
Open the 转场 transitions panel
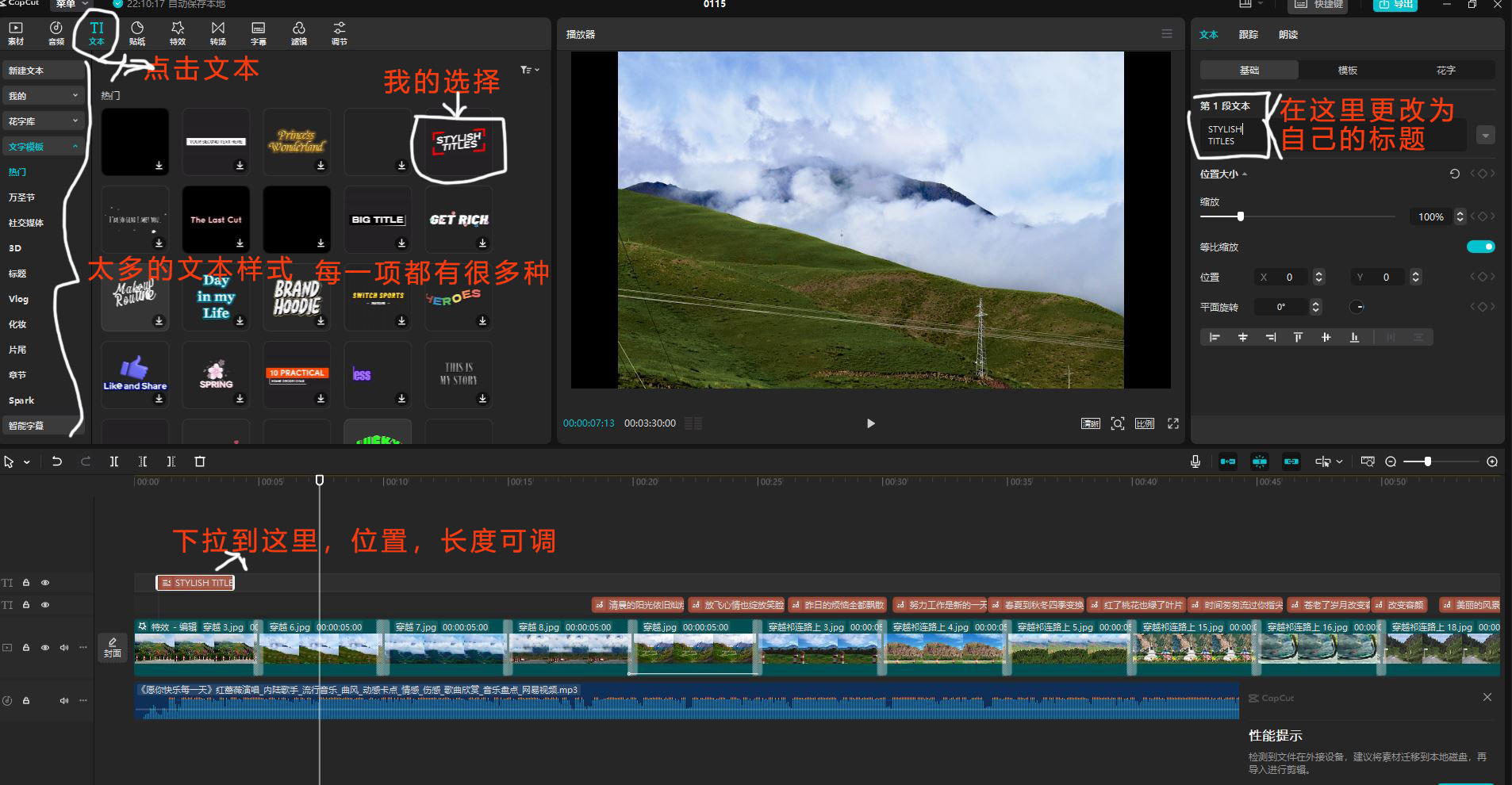[x=218, y=33]
